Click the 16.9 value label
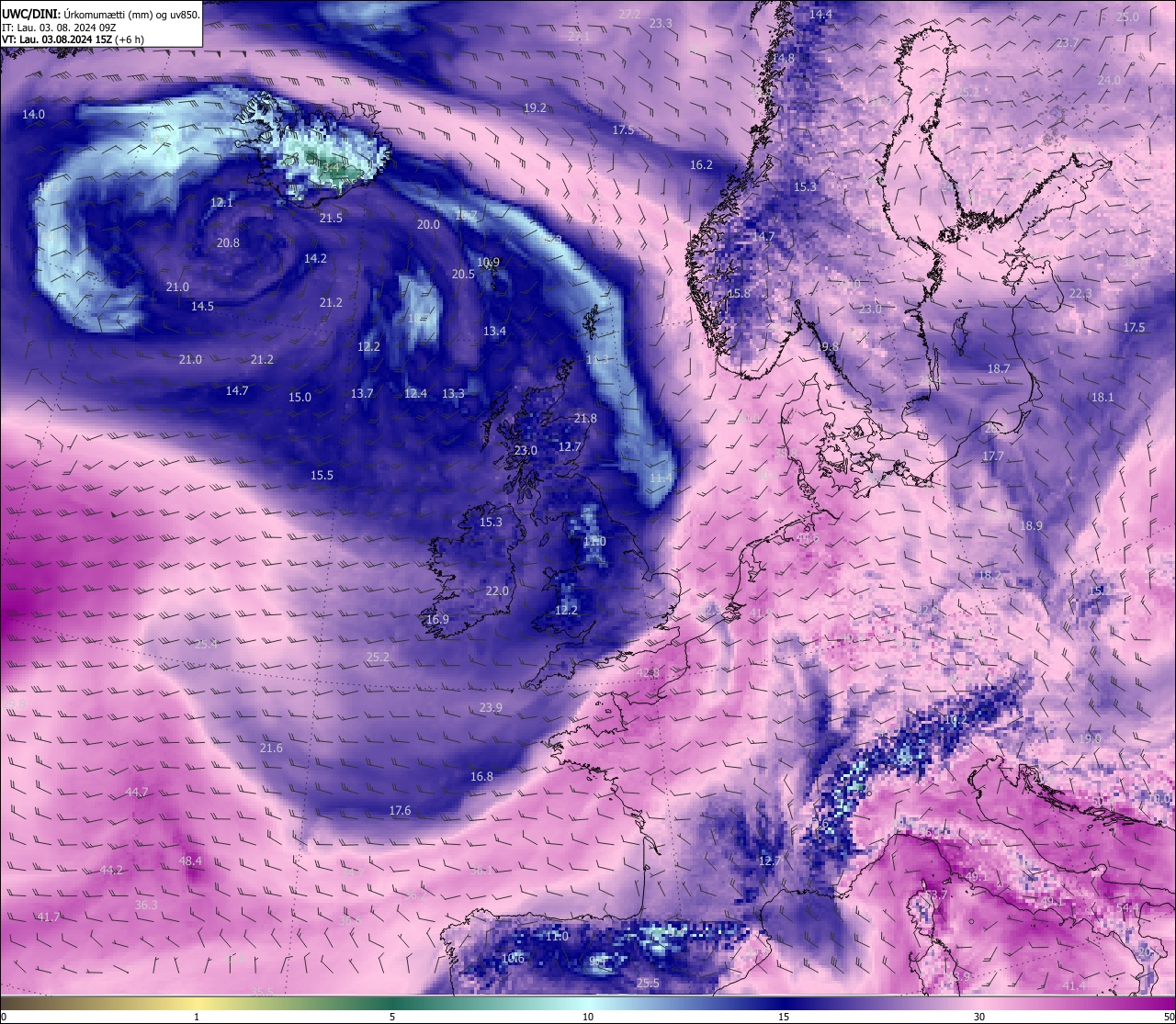The height and width of the screenshot is (1024, 1176). (x=437, y=619)
